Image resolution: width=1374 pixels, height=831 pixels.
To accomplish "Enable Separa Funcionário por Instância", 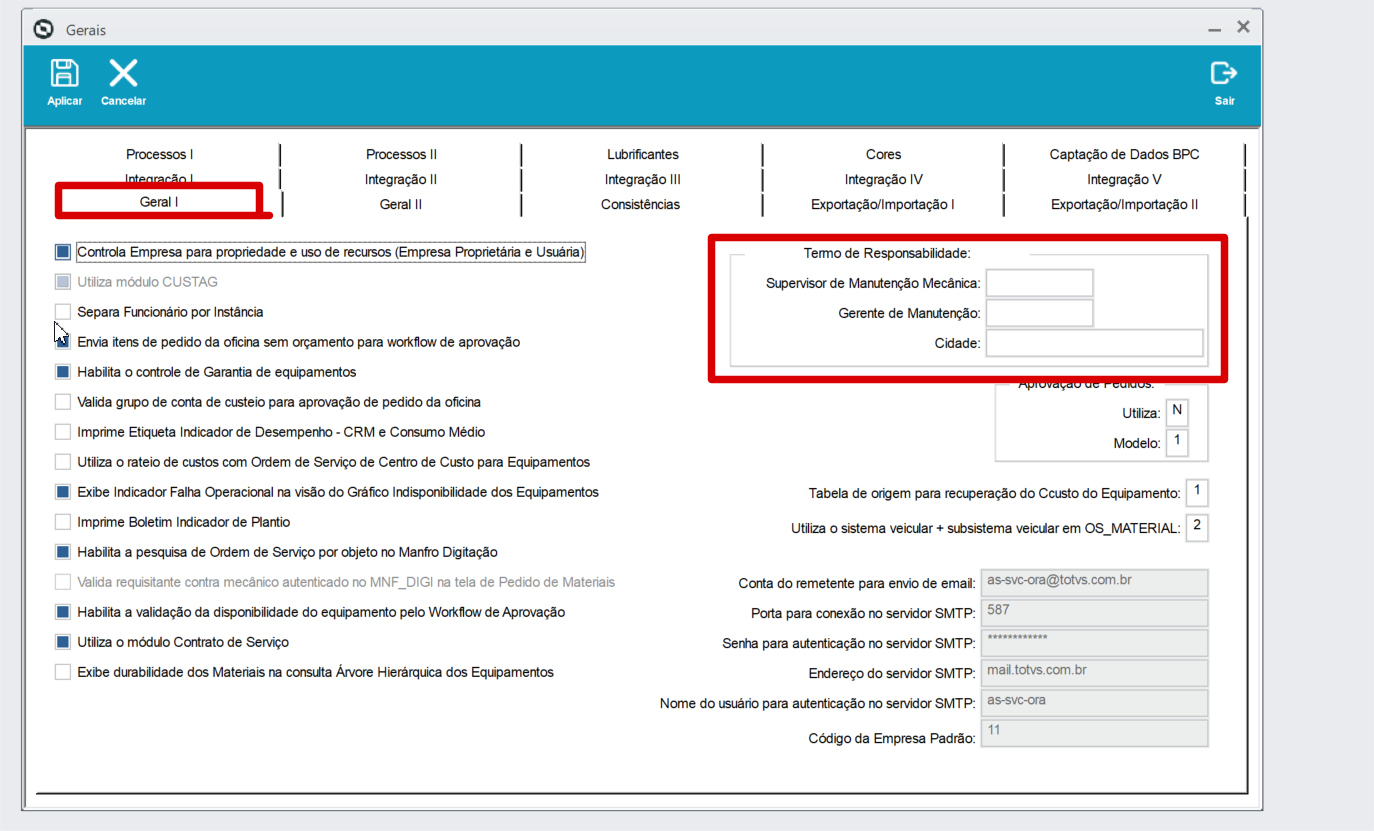I will pos(63,312).
